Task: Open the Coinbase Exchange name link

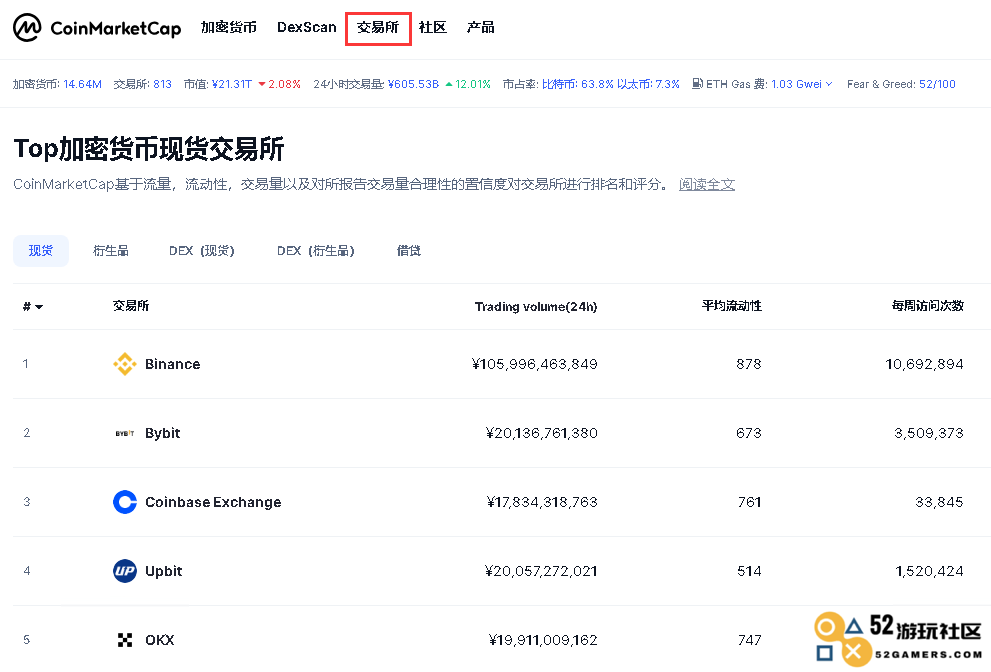Action: pos(213,502)
